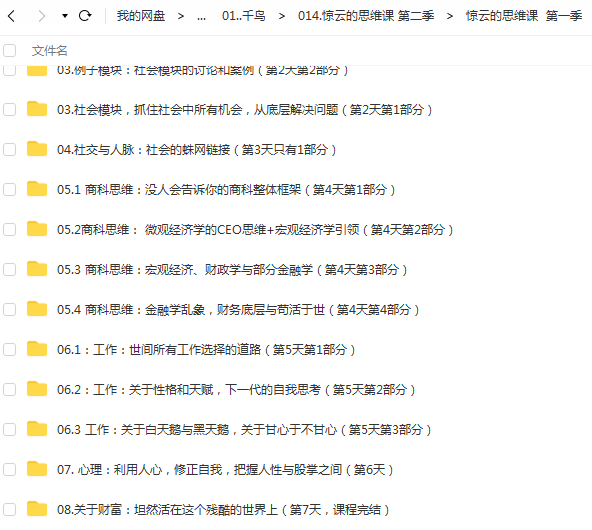Refresh the file list
The height and width of the screenshot is (530, 592).
85,15
